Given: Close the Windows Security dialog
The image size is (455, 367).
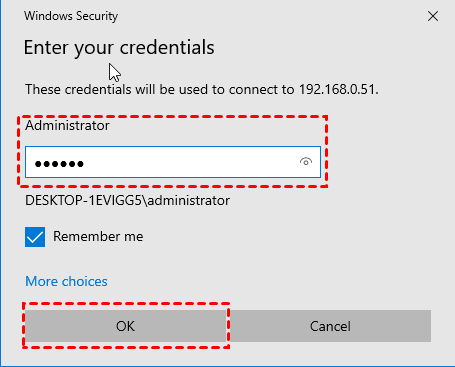Looking at the screenshot, I should (433, 16).
